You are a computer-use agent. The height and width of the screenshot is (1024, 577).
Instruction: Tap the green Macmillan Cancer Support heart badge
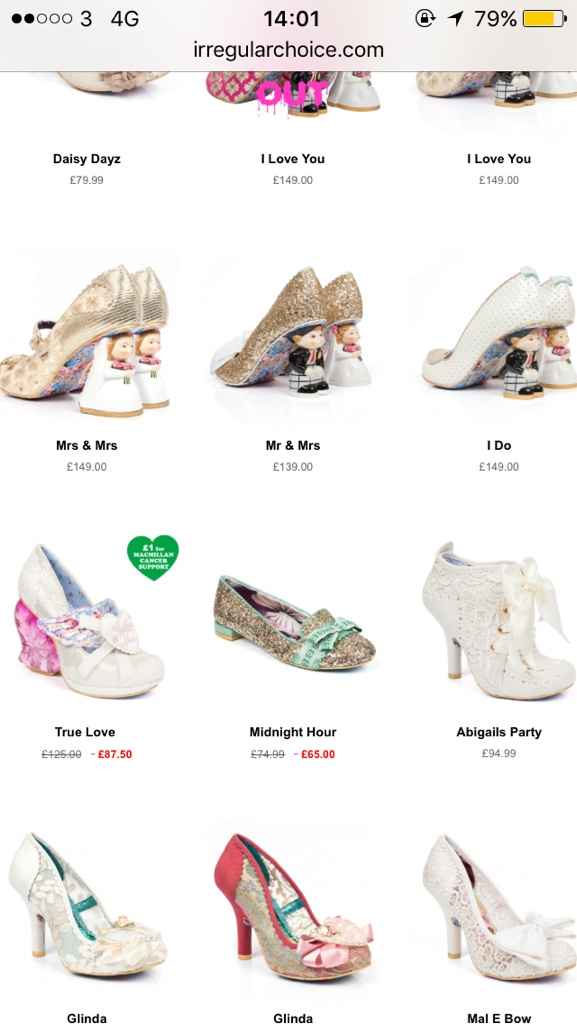click(152, 557)
